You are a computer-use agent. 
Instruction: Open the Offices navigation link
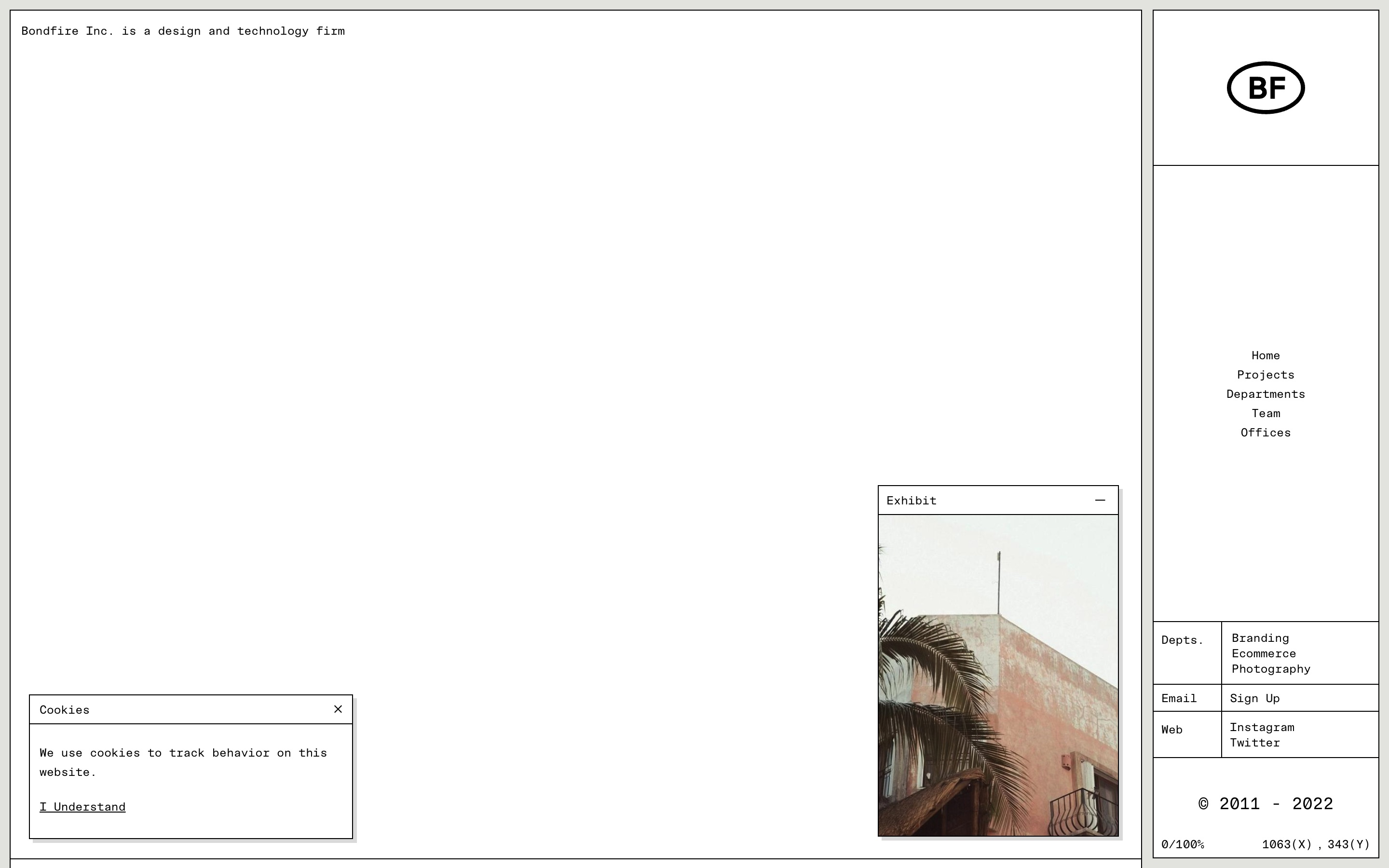pos(1265,433)
